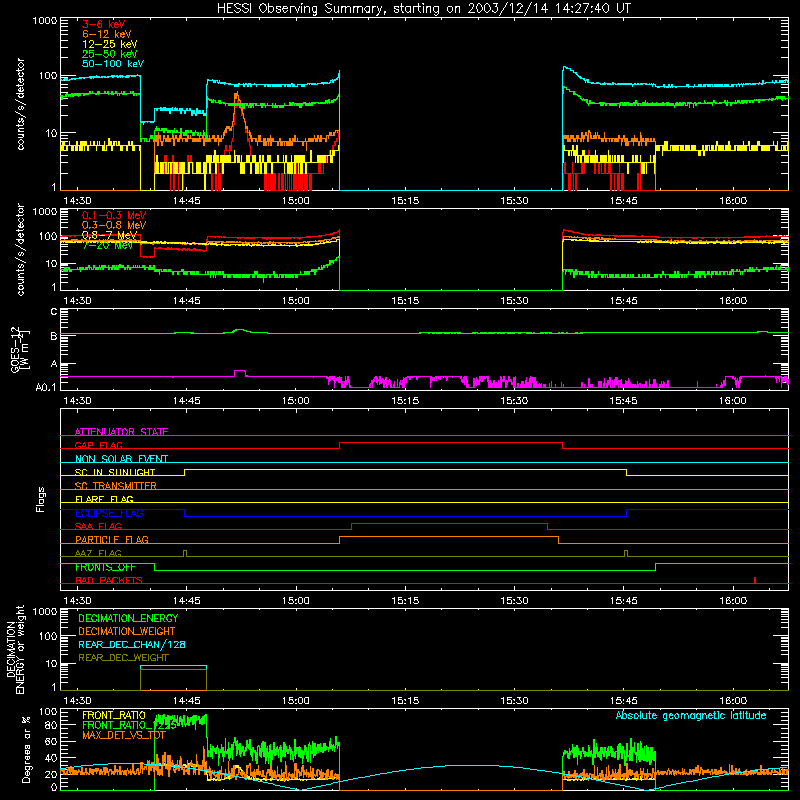Select the AAZ_FLAG label
Viewport: 800px width, 800px height.
[98, 553]
